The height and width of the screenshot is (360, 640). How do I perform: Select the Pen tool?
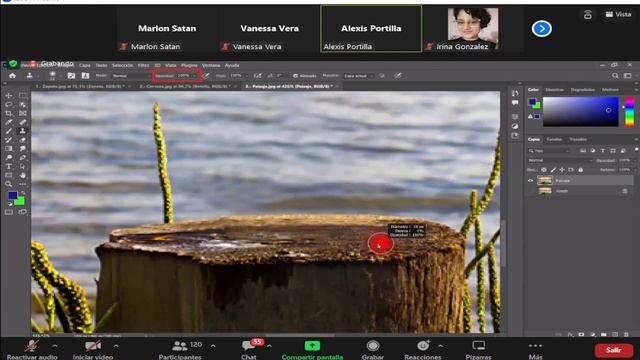coord(22,158)
